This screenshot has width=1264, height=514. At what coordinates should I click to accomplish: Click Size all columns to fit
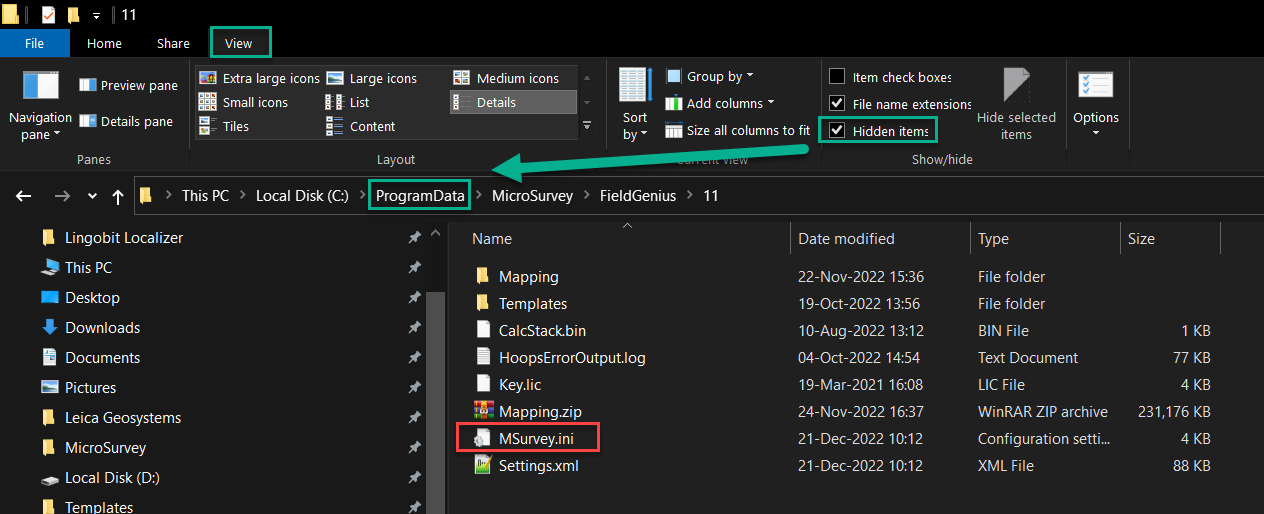738,130
